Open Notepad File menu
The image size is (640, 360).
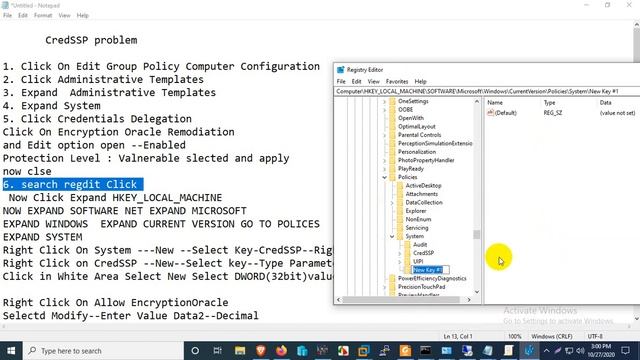7,16
